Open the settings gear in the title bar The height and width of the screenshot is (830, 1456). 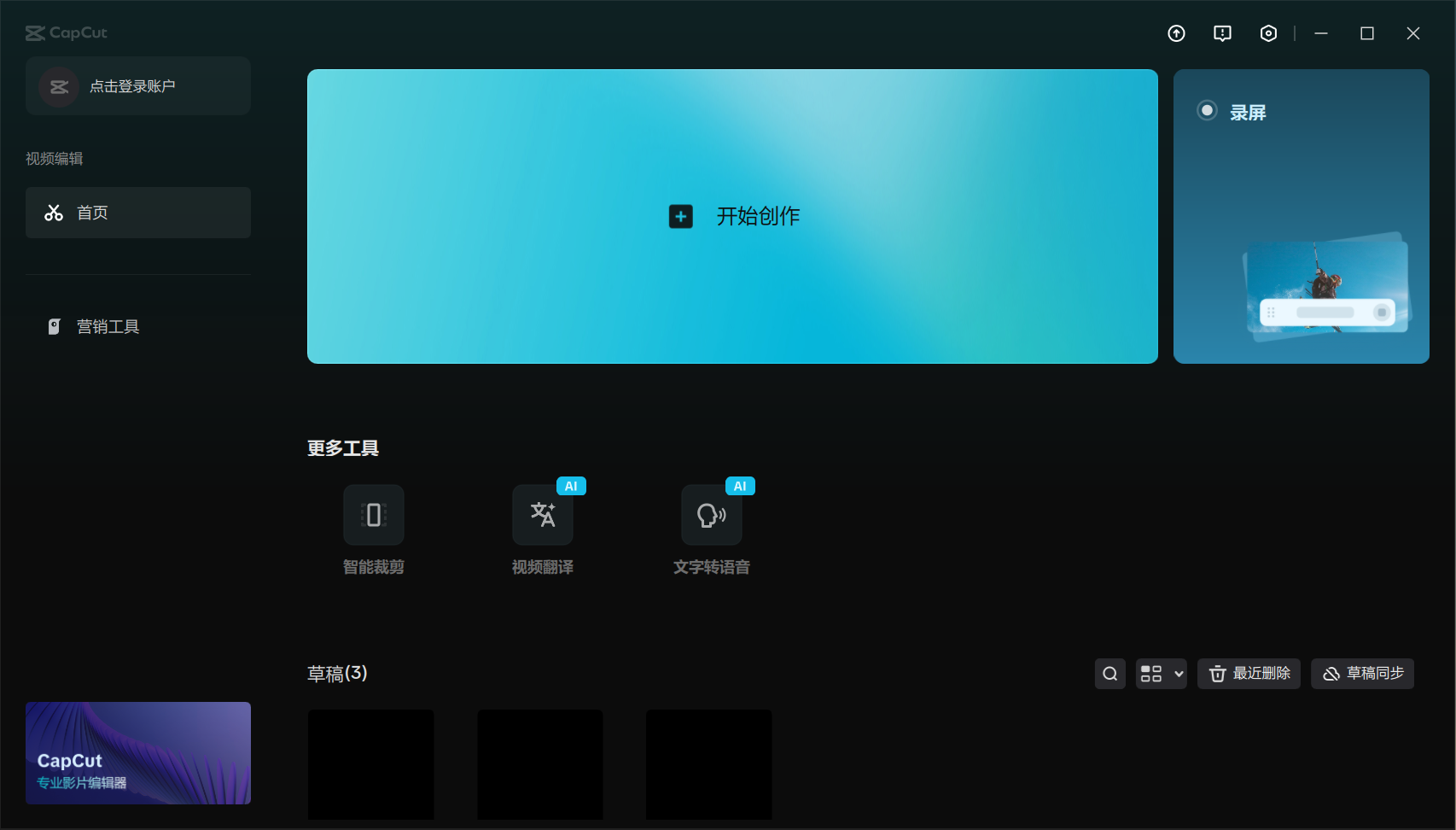point(1267,33)
